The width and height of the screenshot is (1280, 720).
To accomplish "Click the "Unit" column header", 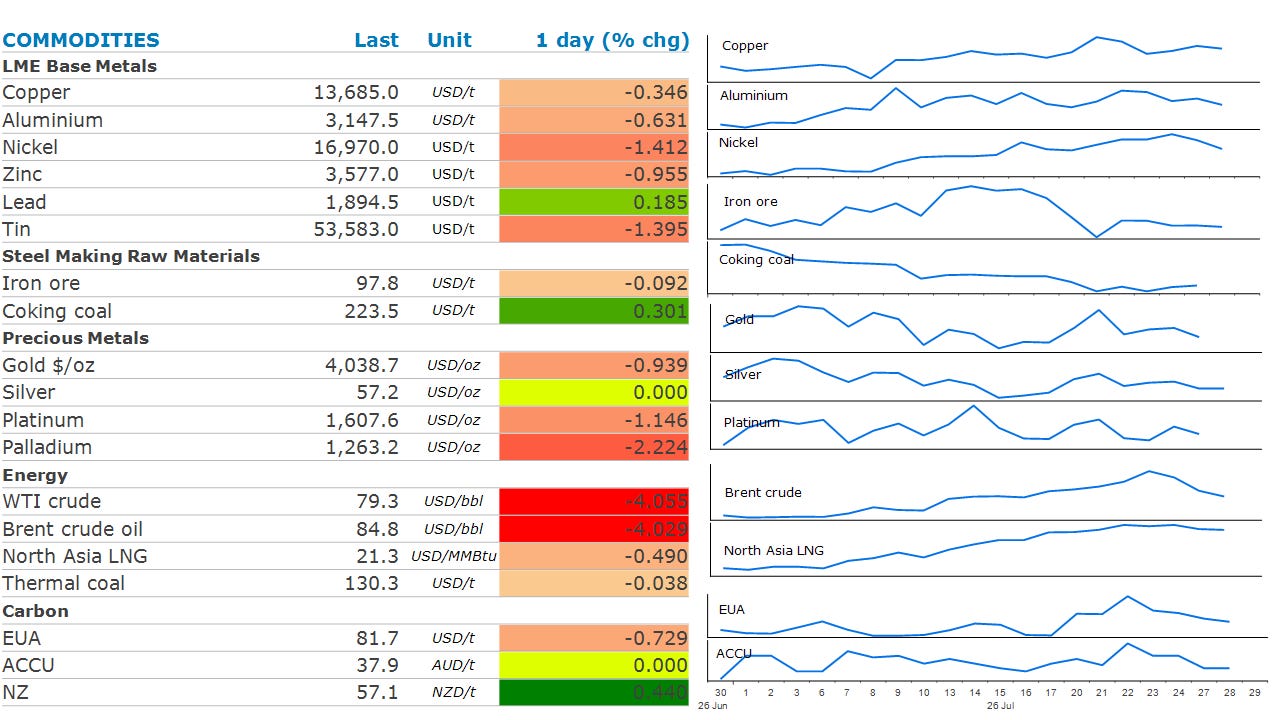I will coord(449,40).
